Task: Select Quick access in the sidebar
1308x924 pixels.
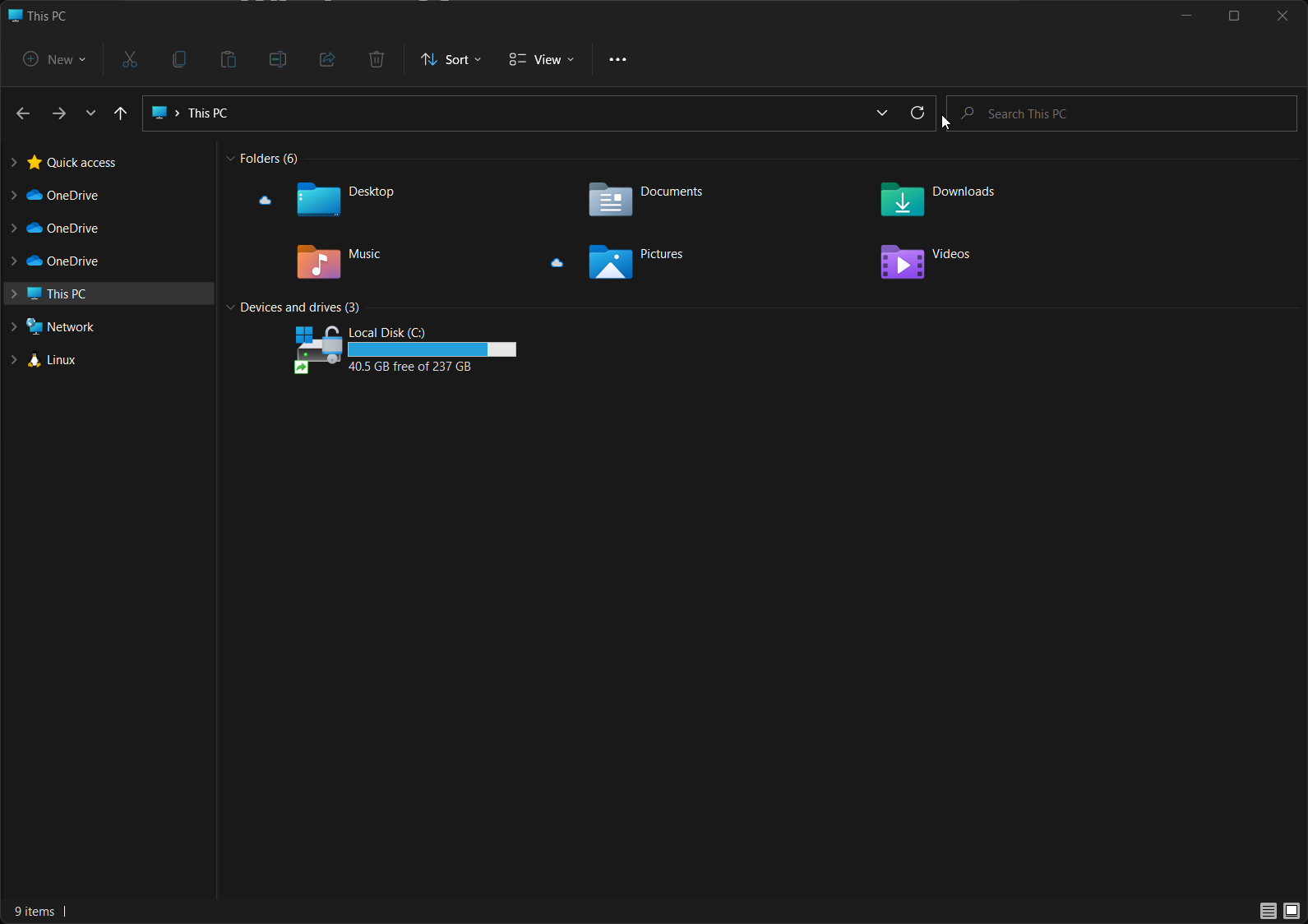Action: pos(81,163)
